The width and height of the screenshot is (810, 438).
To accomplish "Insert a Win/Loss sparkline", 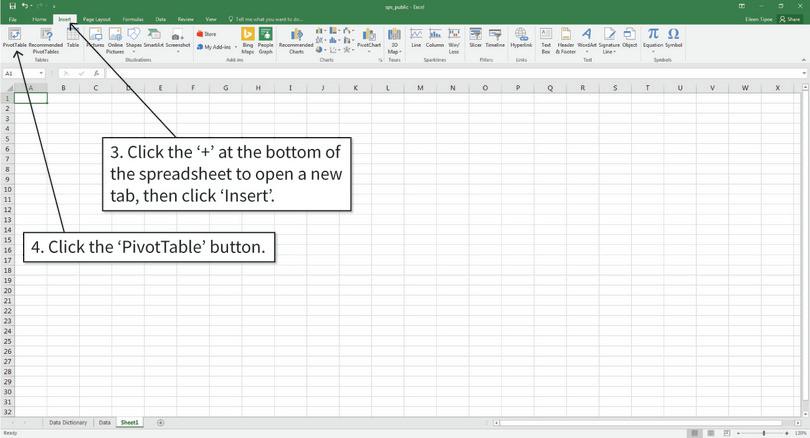I will (x=454, y=41).
